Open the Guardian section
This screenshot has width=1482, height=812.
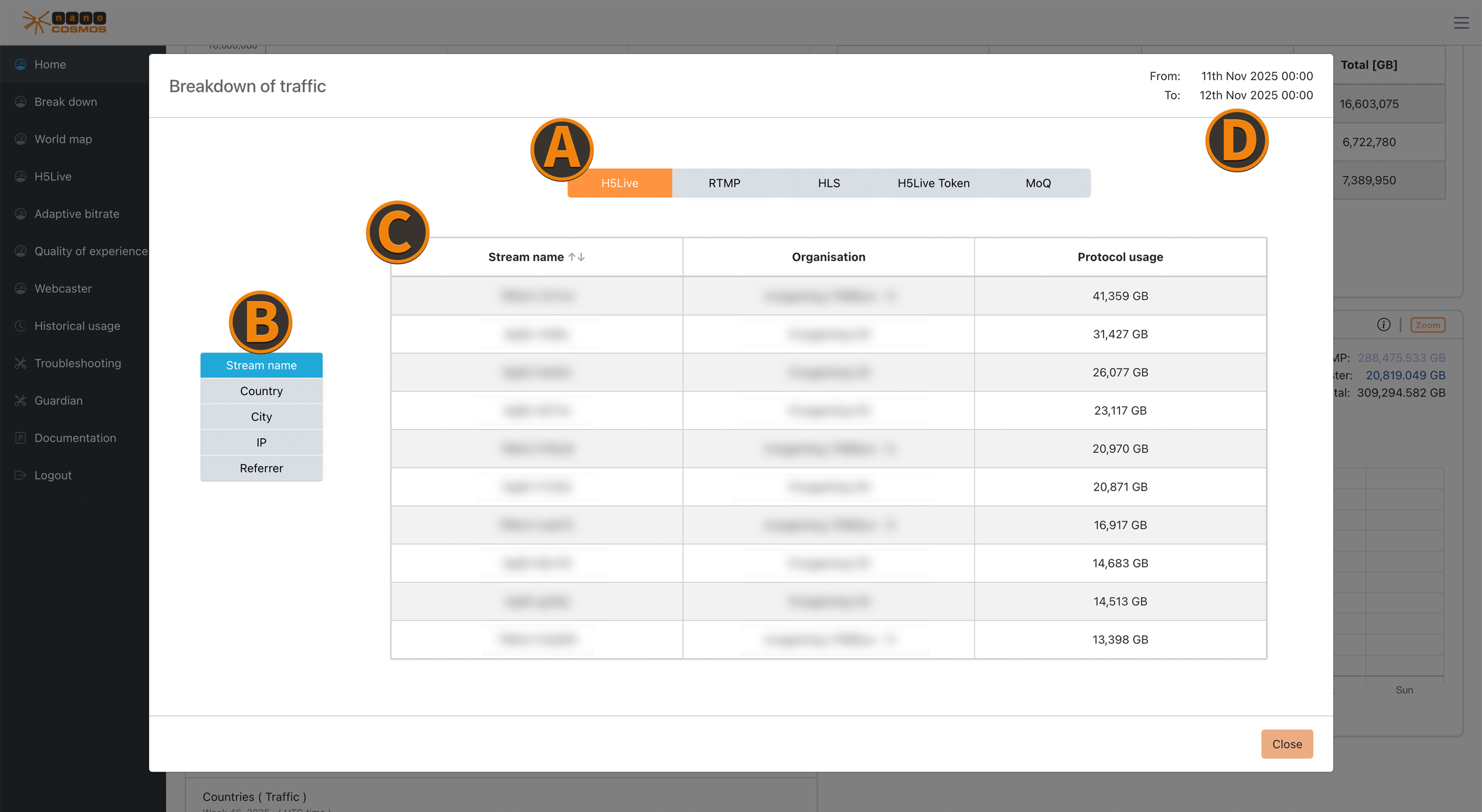click(59, 400)
